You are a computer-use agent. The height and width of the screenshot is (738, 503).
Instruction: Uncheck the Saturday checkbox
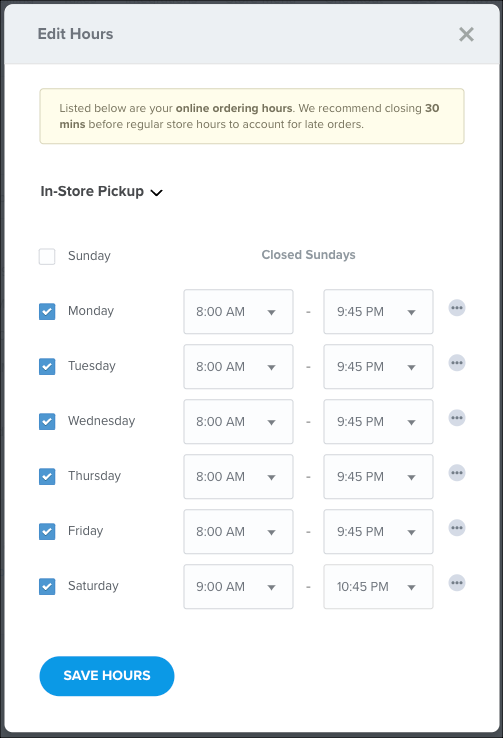tap(47, 586)
